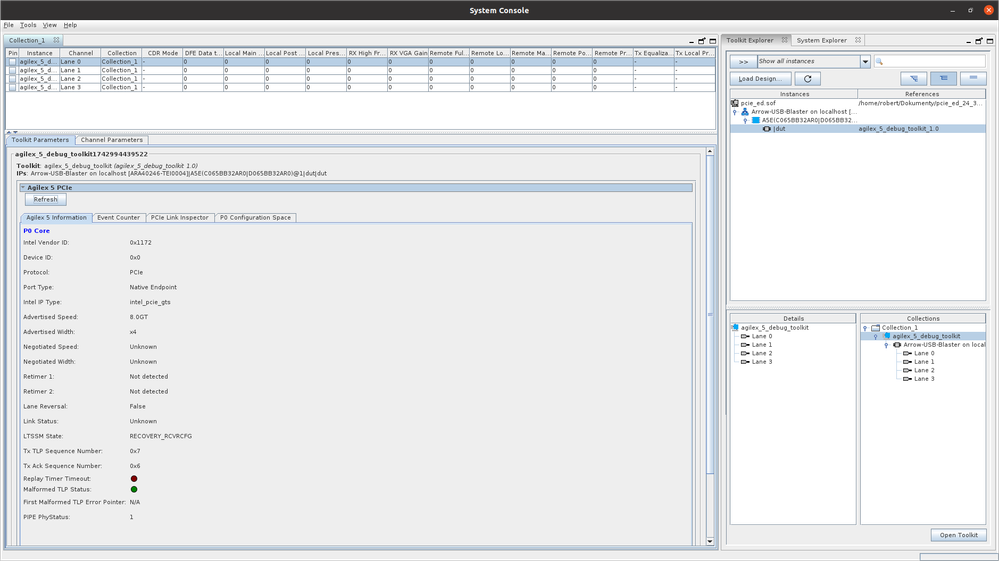Click the LTSSM State value RECOVERY_RCVRCFG

161,437
